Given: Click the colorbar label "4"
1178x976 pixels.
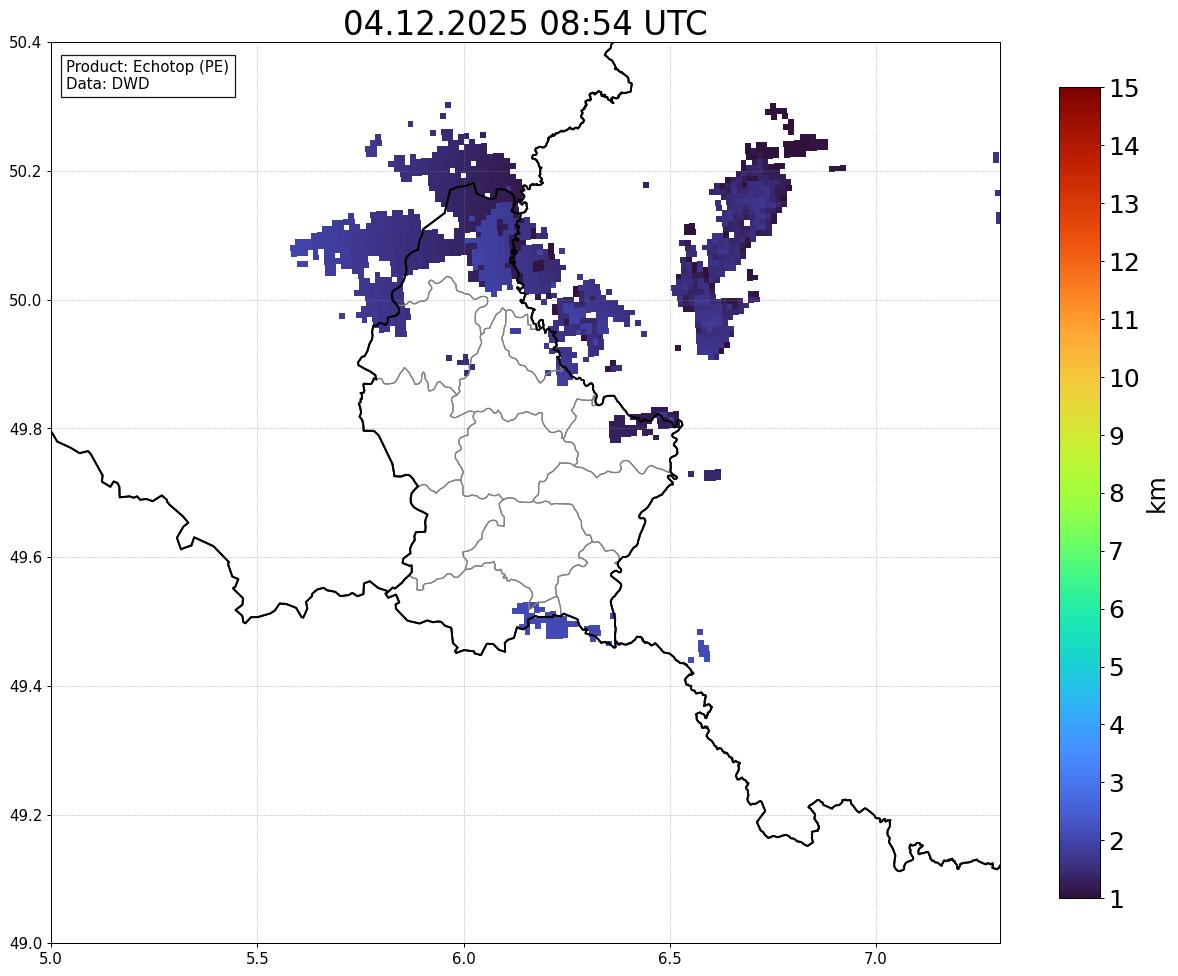Looking at the screenshot, I should 1117,725.
